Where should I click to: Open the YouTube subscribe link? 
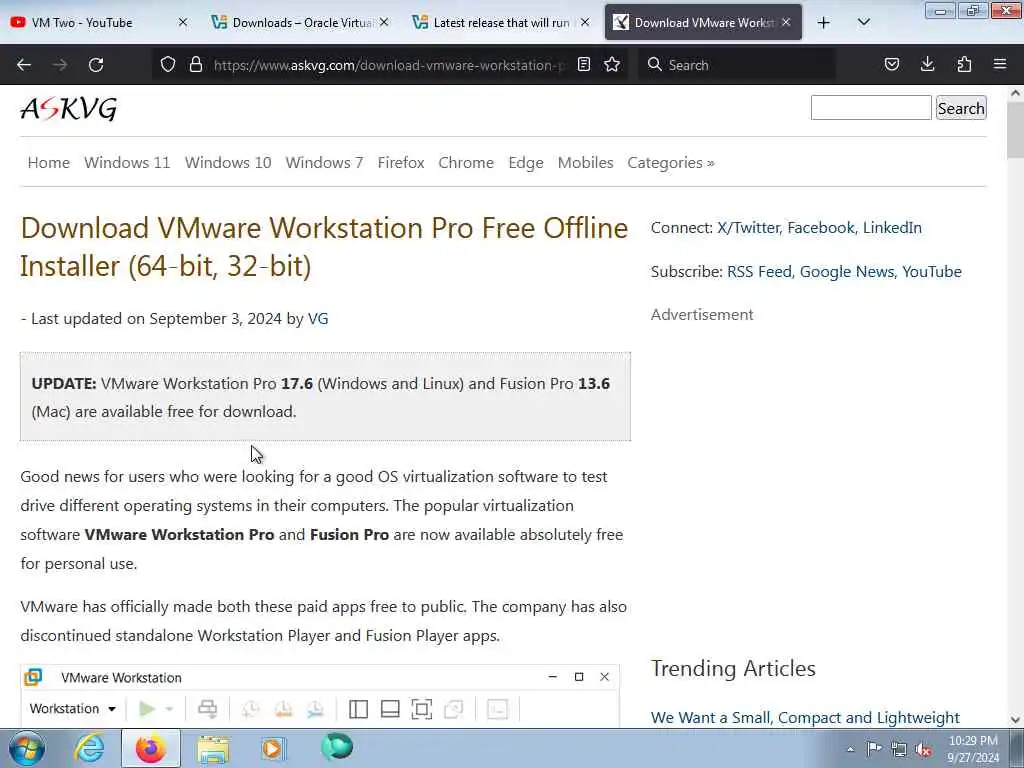coord(932,272)
